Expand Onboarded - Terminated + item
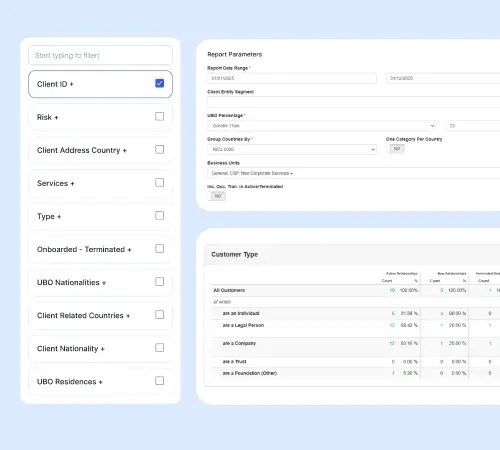 [x=100, y=249]
